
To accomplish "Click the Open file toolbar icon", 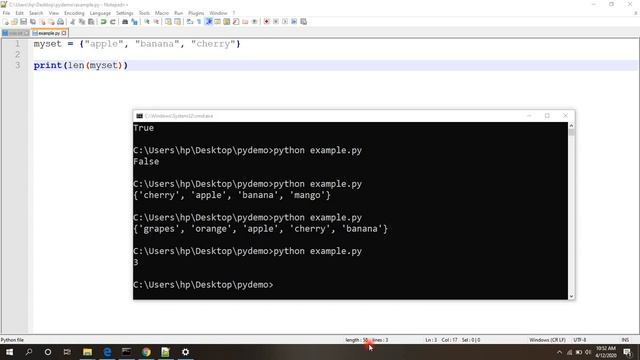I will click(14, 22).
